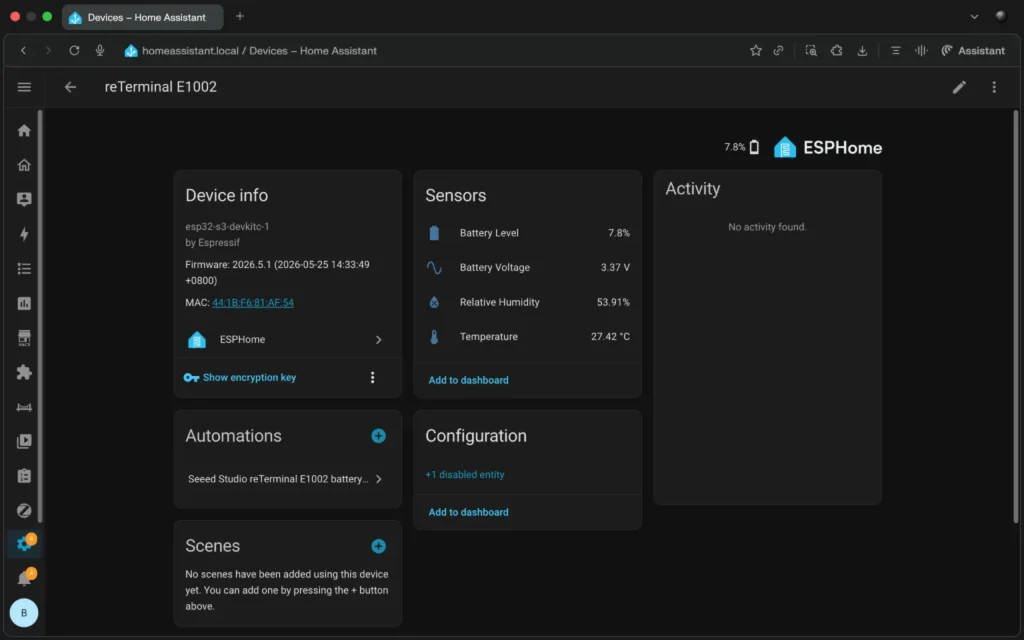1024x640 pixels.
Task: Open Seeed Studio reTerminal E1002 battery automation
Action: (287, 479)
